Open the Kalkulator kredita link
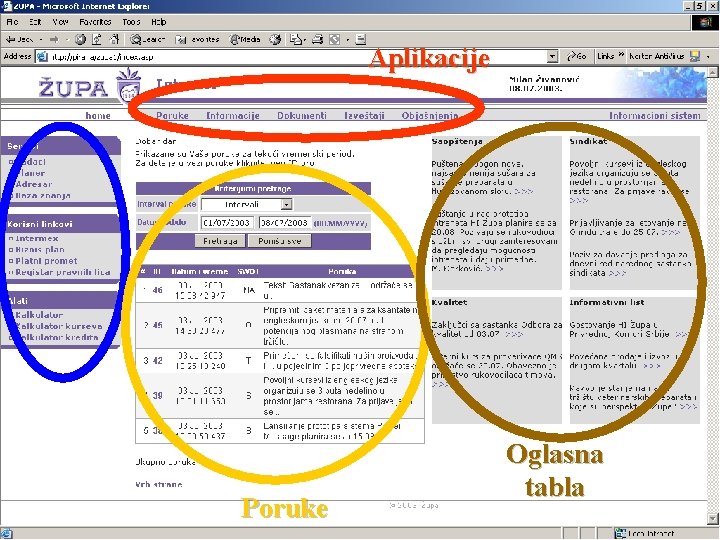Image resolution: width=720 pixels, height=540 pixels. coord(57,338)
